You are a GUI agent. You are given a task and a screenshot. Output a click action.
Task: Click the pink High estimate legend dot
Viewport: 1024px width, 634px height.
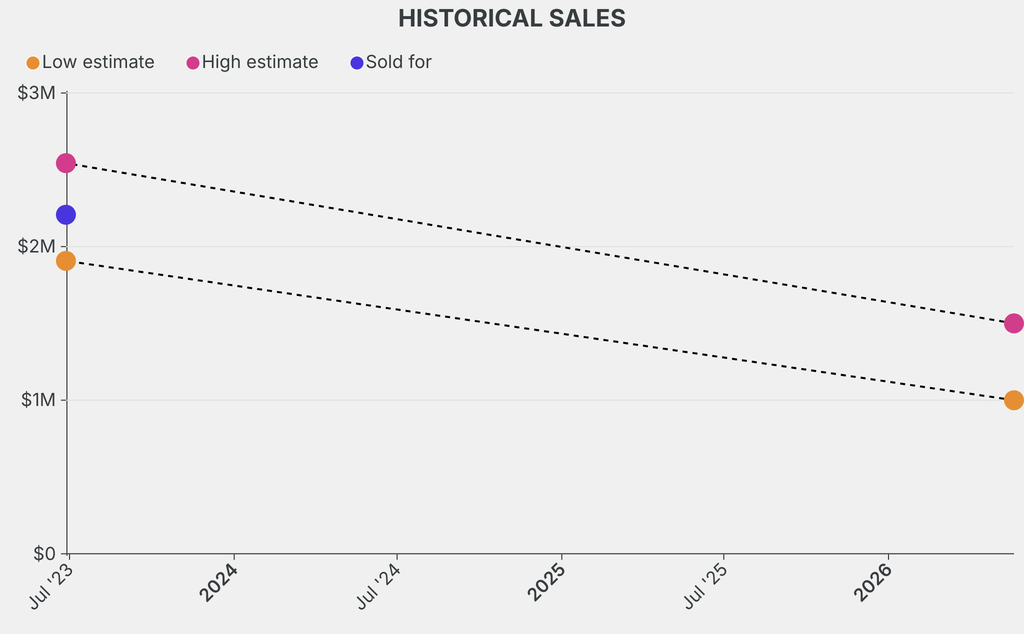coord(193,63)
